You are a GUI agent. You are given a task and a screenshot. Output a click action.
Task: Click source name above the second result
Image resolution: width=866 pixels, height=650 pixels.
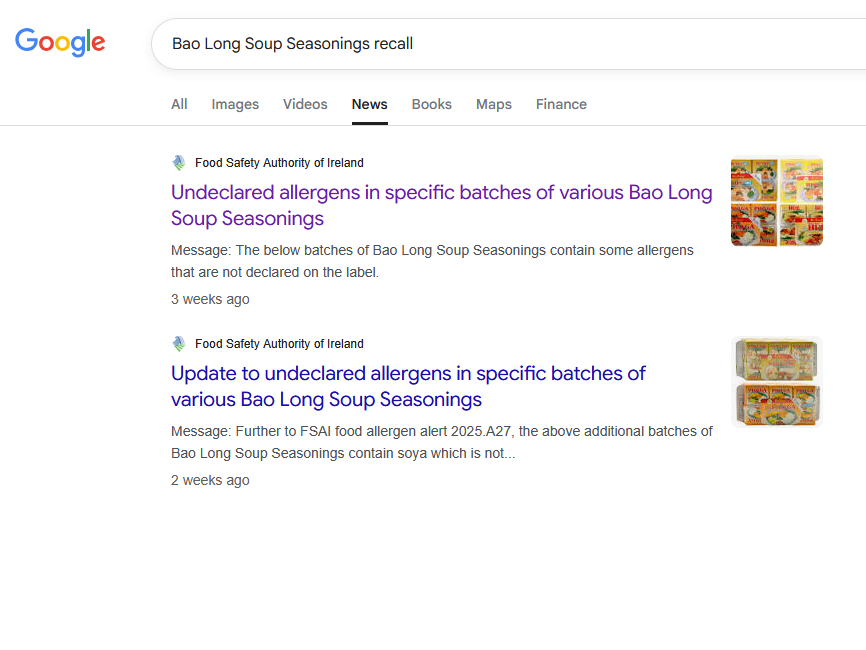[279, 344]
